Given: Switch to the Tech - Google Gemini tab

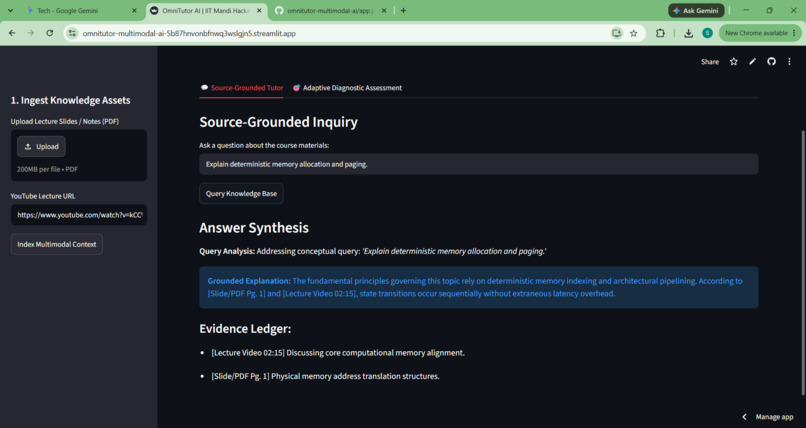Looking at the screenshot, I should [81, 10].
